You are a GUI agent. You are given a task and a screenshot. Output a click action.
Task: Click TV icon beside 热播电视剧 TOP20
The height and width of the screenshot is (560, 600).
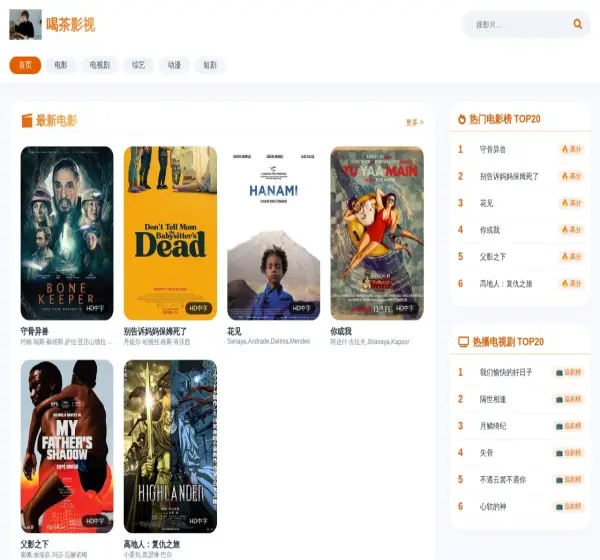pos(463,342)
